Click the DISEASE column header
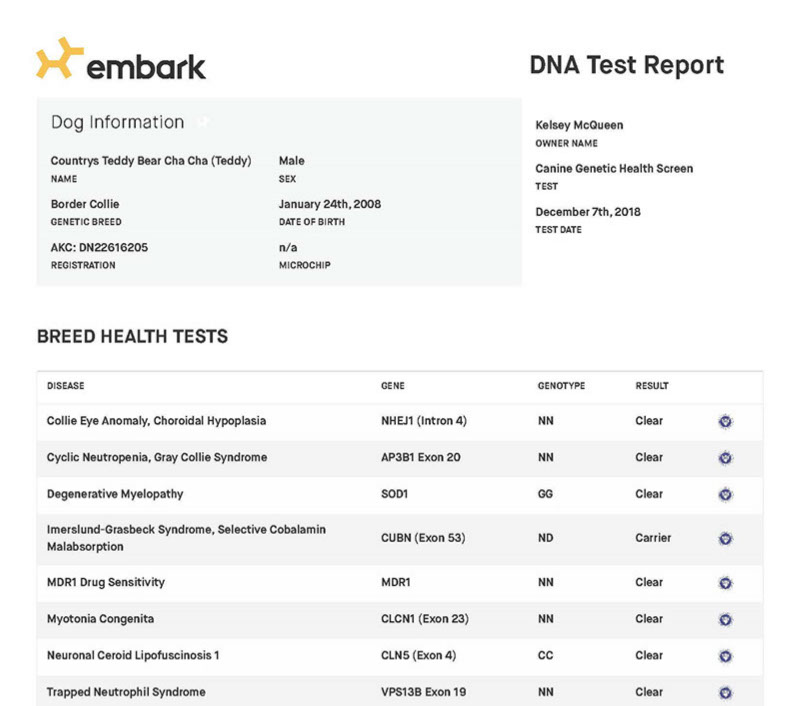 [x=66, y=386]
